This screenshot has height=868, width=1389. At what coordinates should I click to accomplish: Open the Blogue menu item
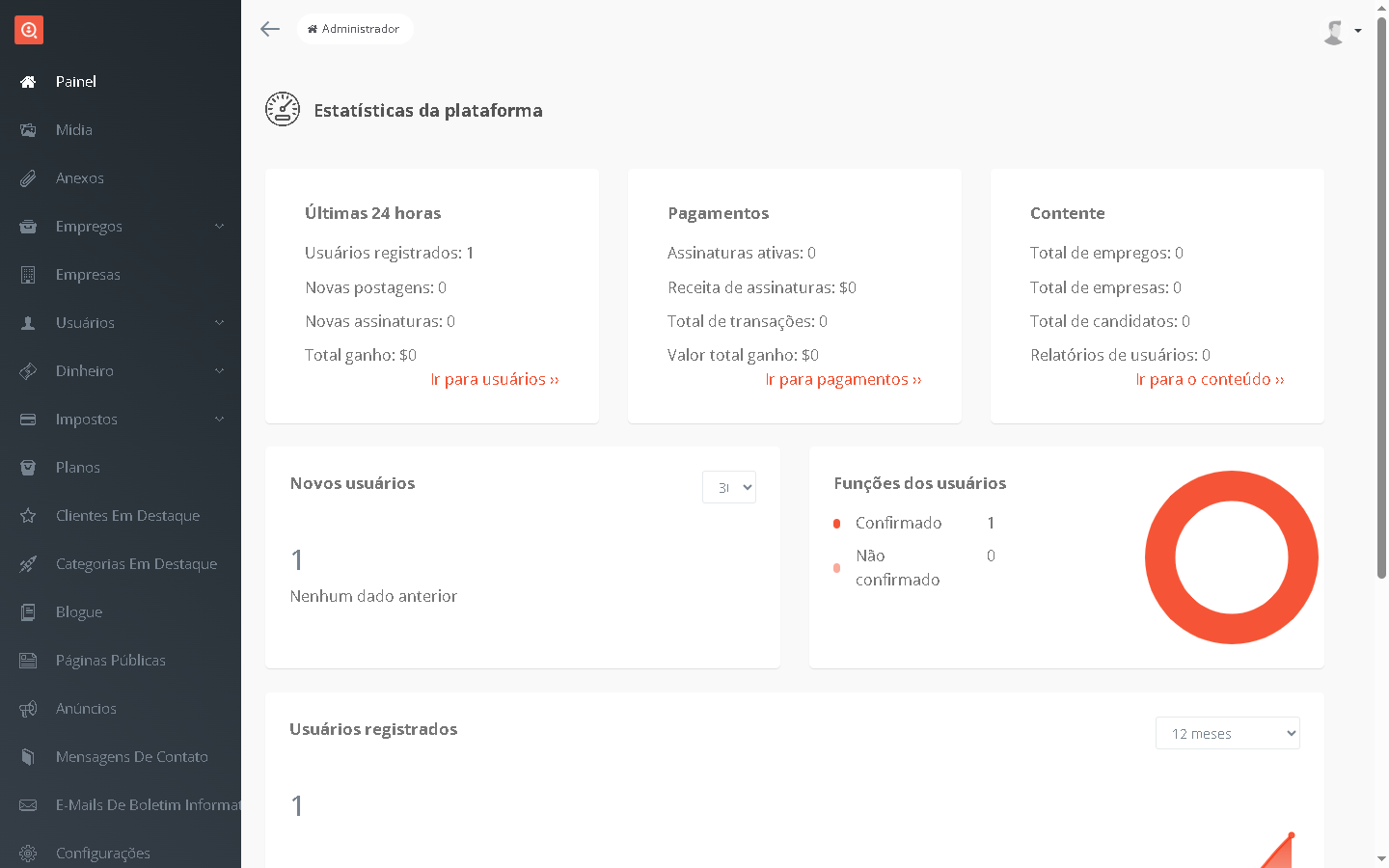[79, 612]
